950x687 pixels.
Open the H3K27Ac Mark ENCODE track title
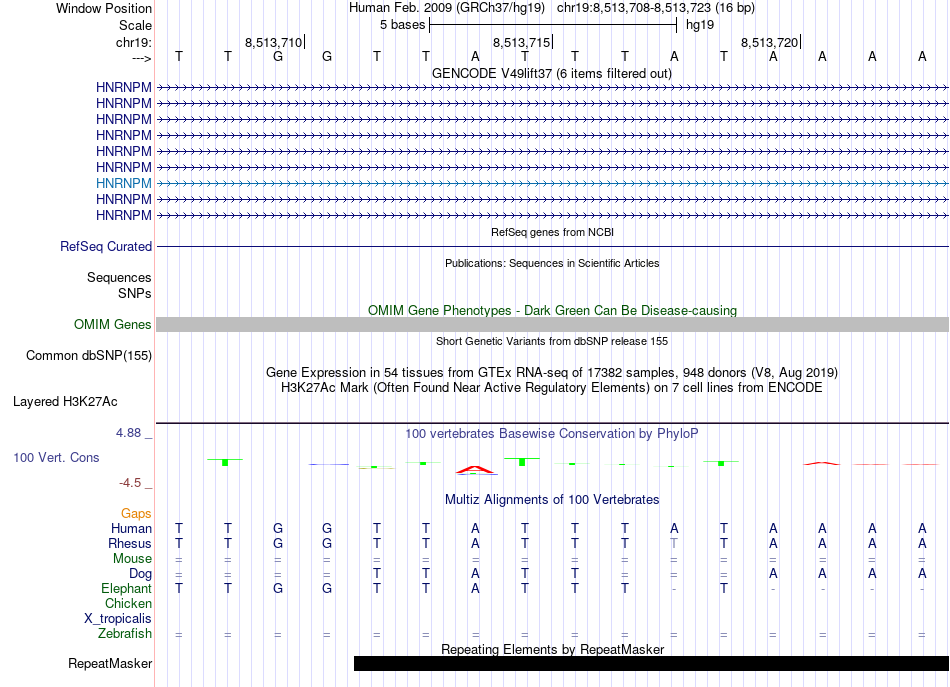click(x=552, y=387)
